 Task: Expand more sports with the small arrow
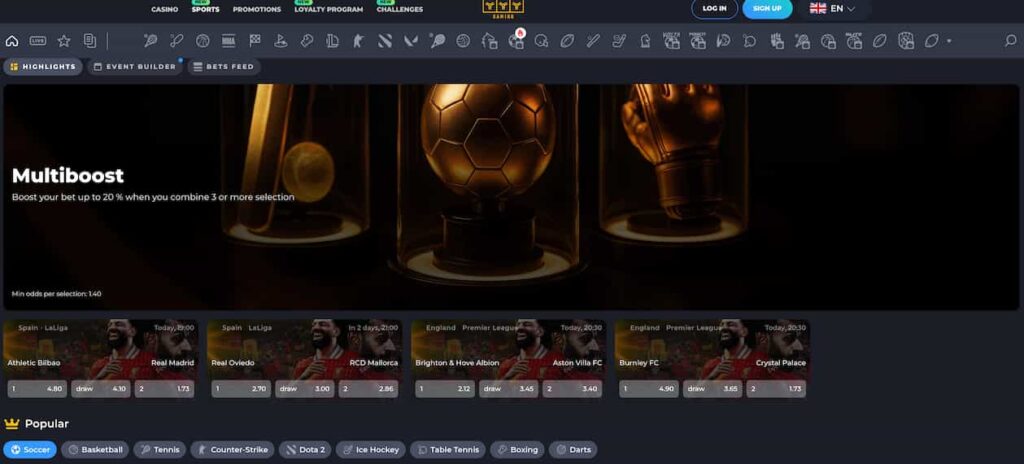(949, 41)
